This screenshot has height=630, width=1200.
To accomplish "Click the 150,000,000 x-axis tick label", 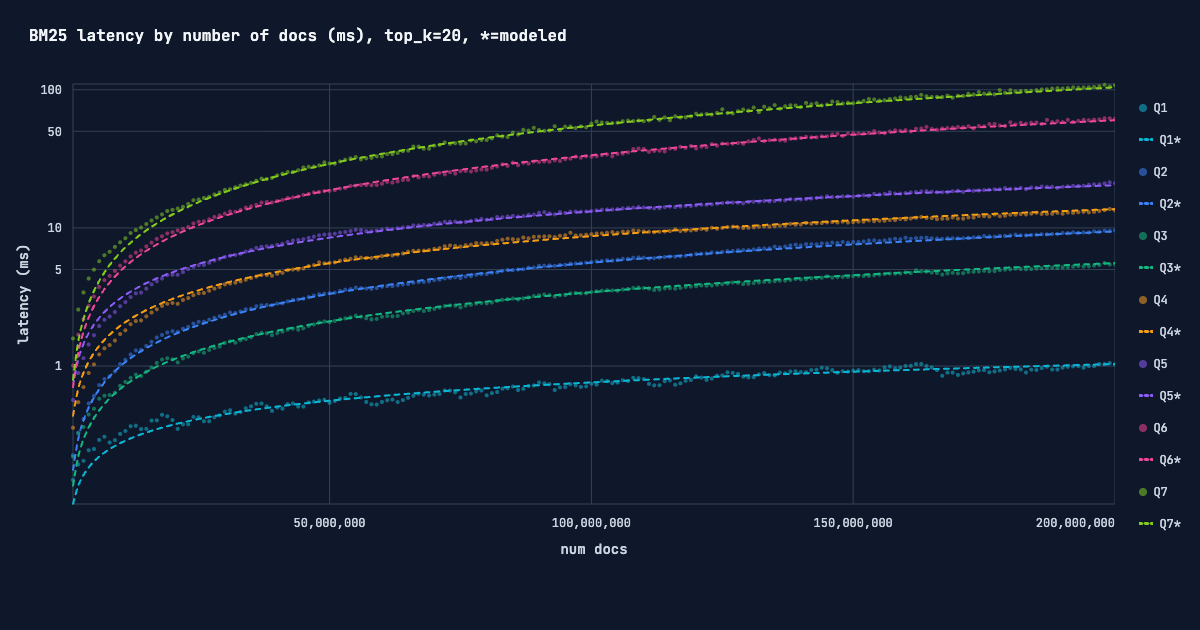I will coord(853,523).
